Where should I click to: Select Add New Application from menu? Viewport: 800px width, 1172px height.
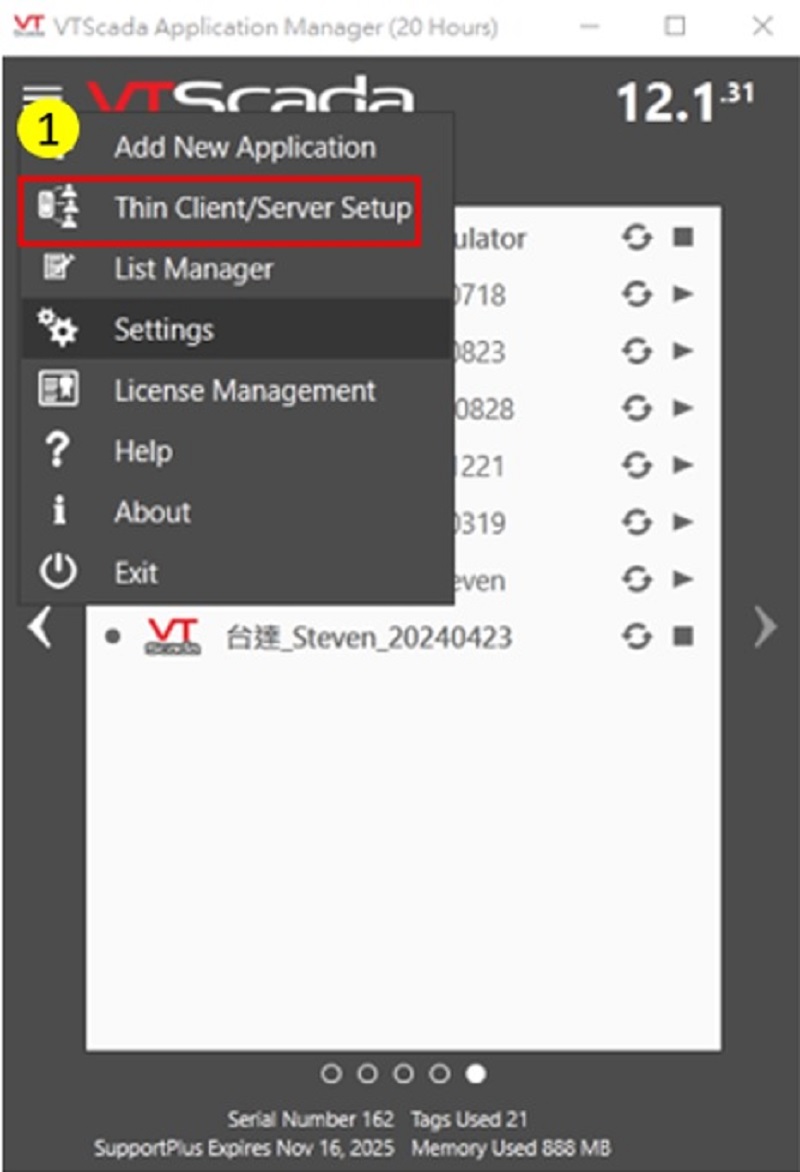click(236, 146)
